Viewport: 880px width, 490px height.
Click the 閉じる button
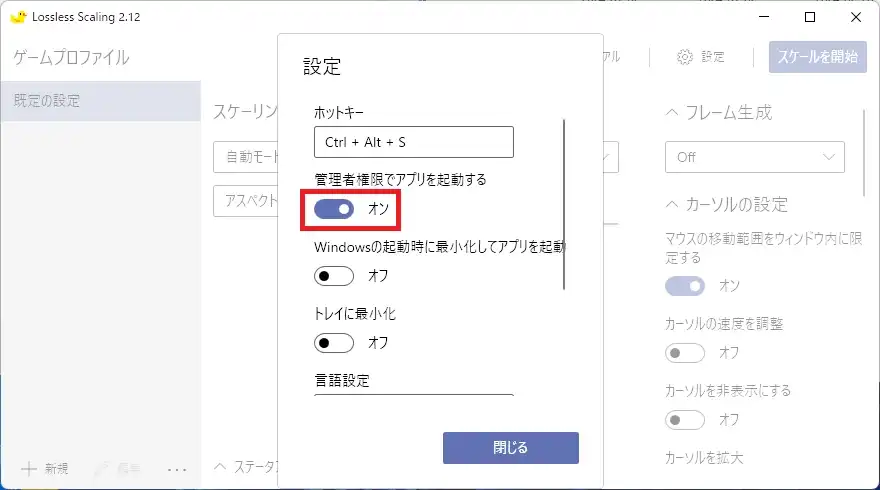[x=510, y=448]
